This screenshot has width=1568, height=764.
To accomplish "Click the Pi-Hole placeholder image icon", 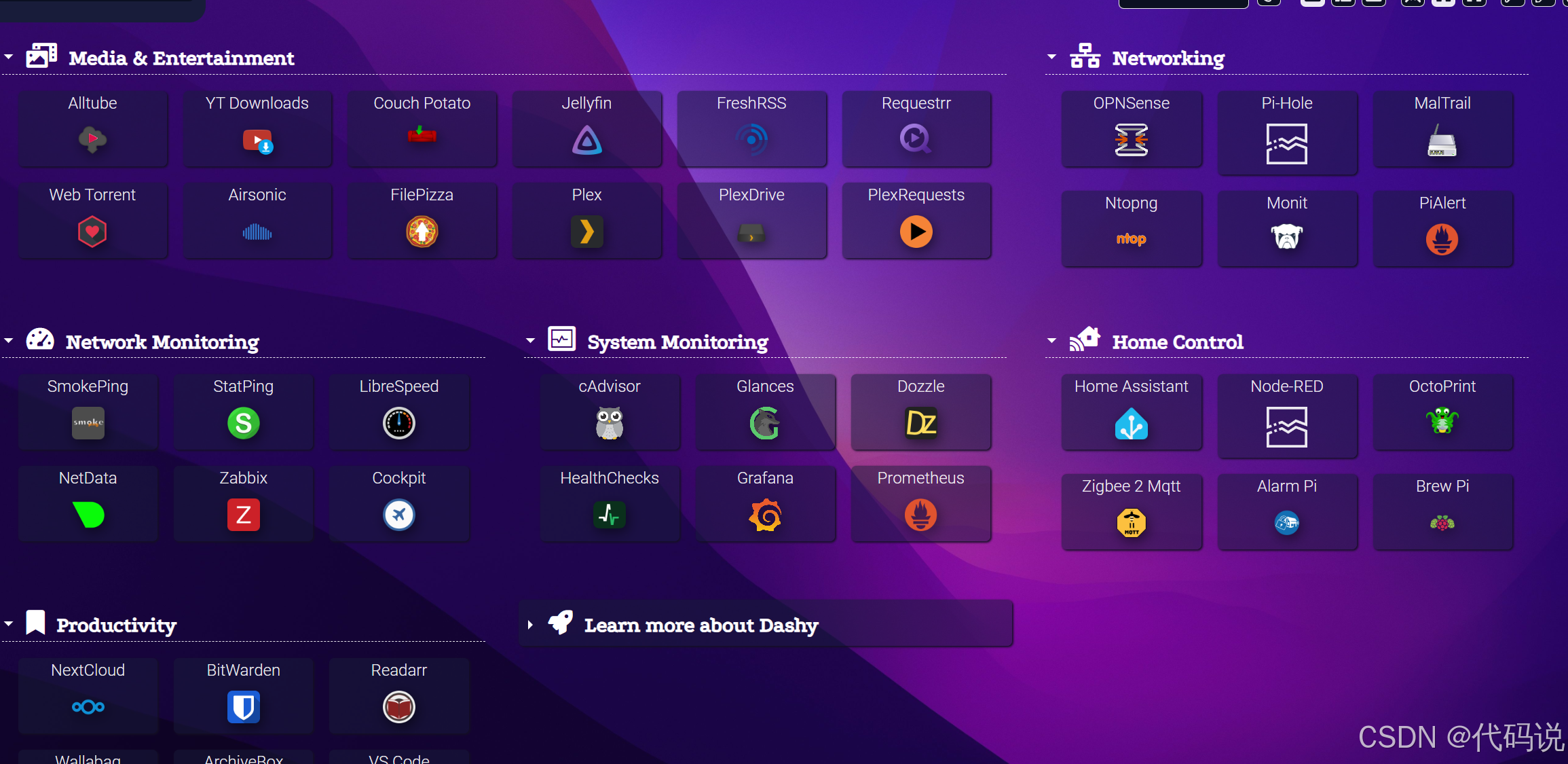I will [1286, 144].
